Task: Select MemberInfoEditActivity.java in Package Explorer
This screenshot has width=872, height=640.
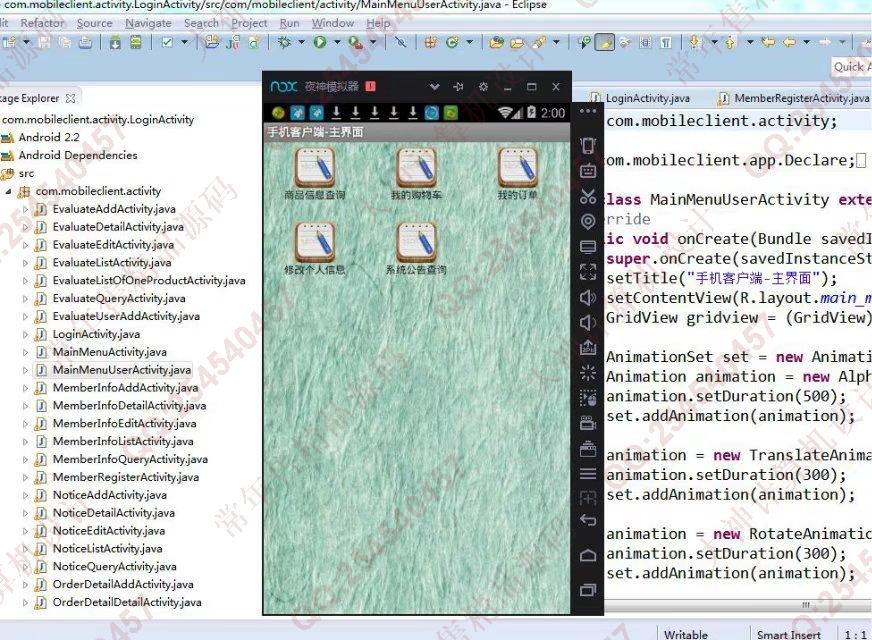Action: coord(124,424)
